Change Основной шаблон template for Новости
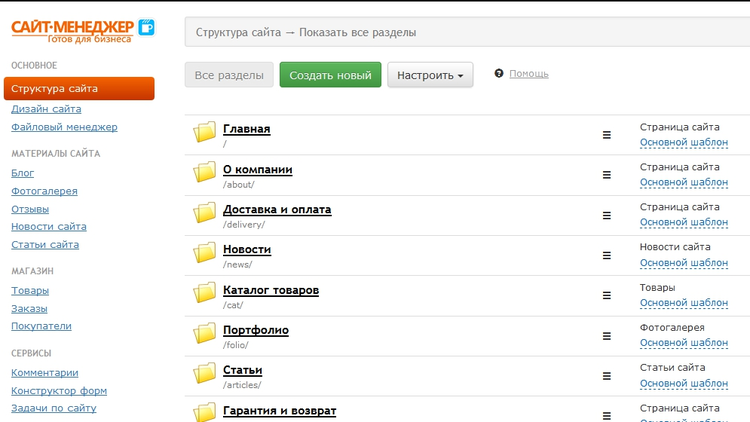The height and width of the screenshot is (422, 750). coord(684,263)
